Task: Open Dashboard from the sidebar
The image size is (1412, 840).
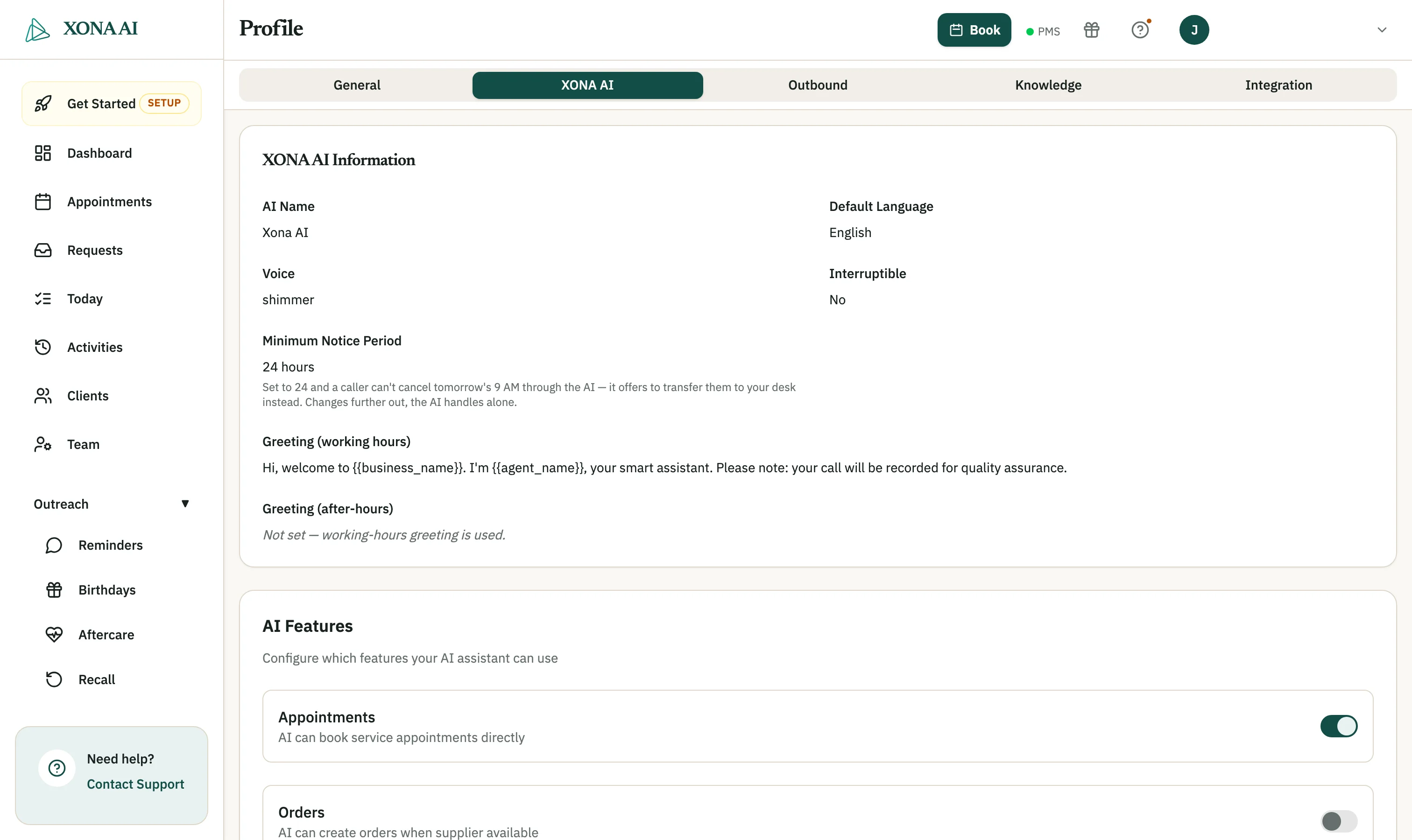Action: coord(112,153)
